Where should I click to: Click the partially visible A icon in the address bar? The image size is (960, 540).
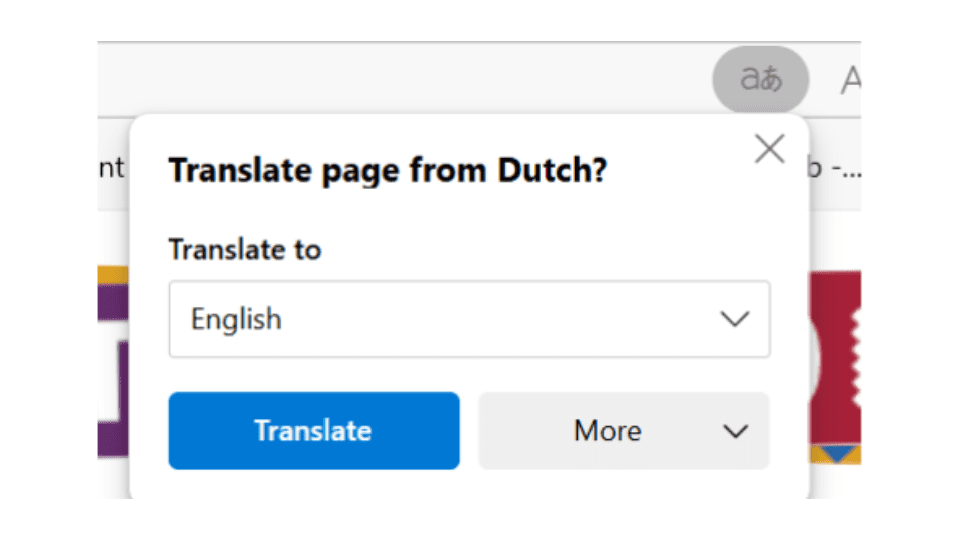pyautogui.click(x=850, y=80)
